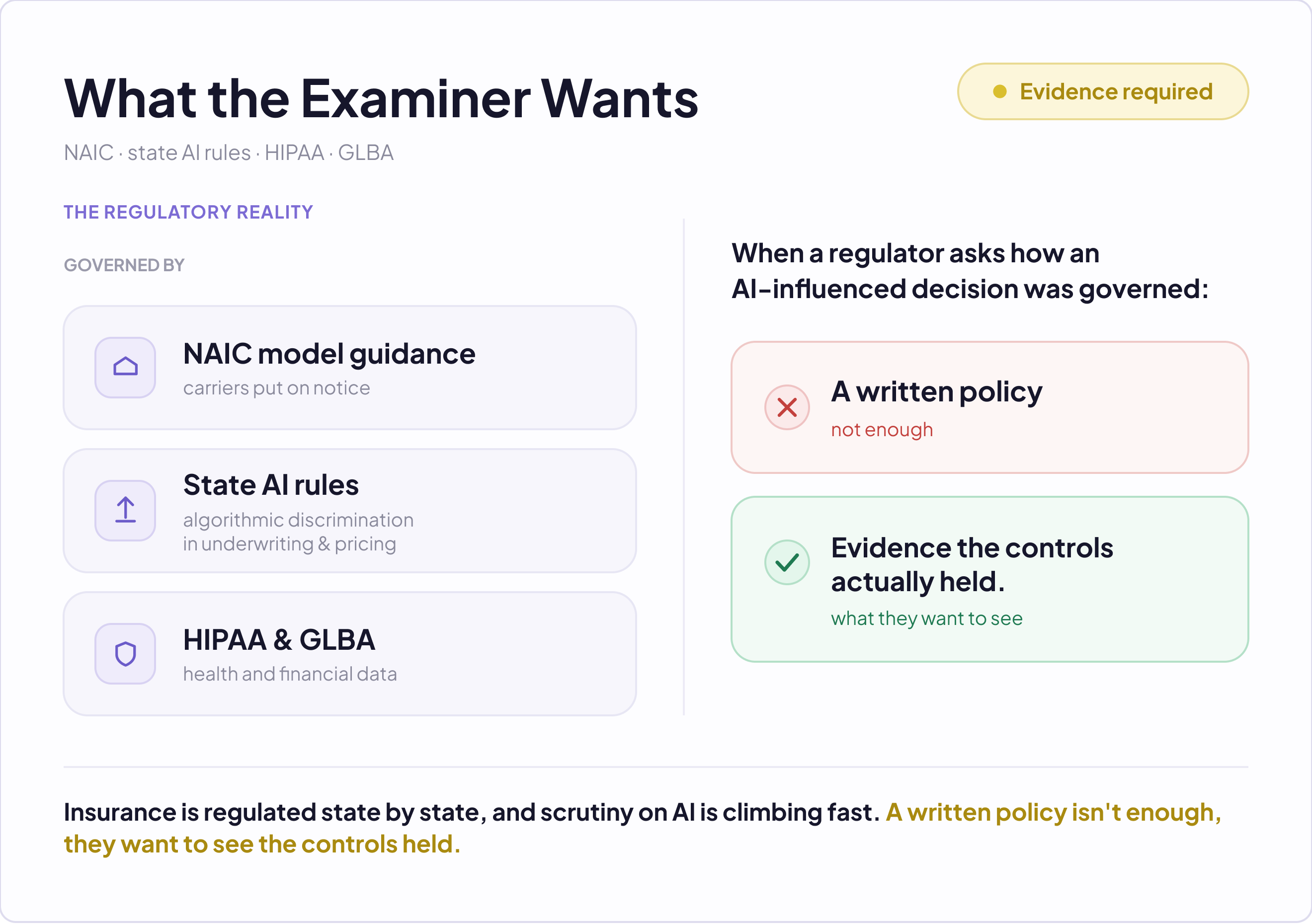Click the what they want to see caption
The width and height of the screenshot is (1312, 924).
[926, 618]
